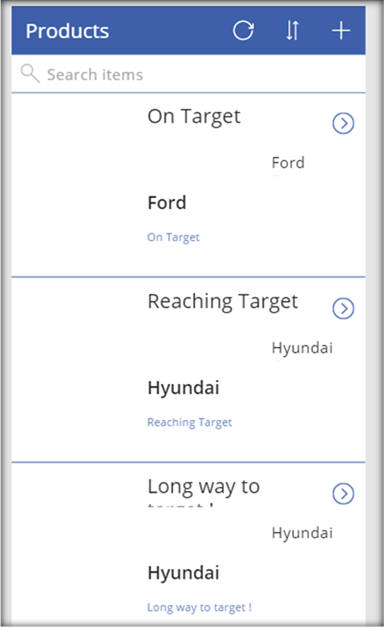Open details arrow for Long way to item
This screenshot has height=627, width=384.
[x=343, y=493]
